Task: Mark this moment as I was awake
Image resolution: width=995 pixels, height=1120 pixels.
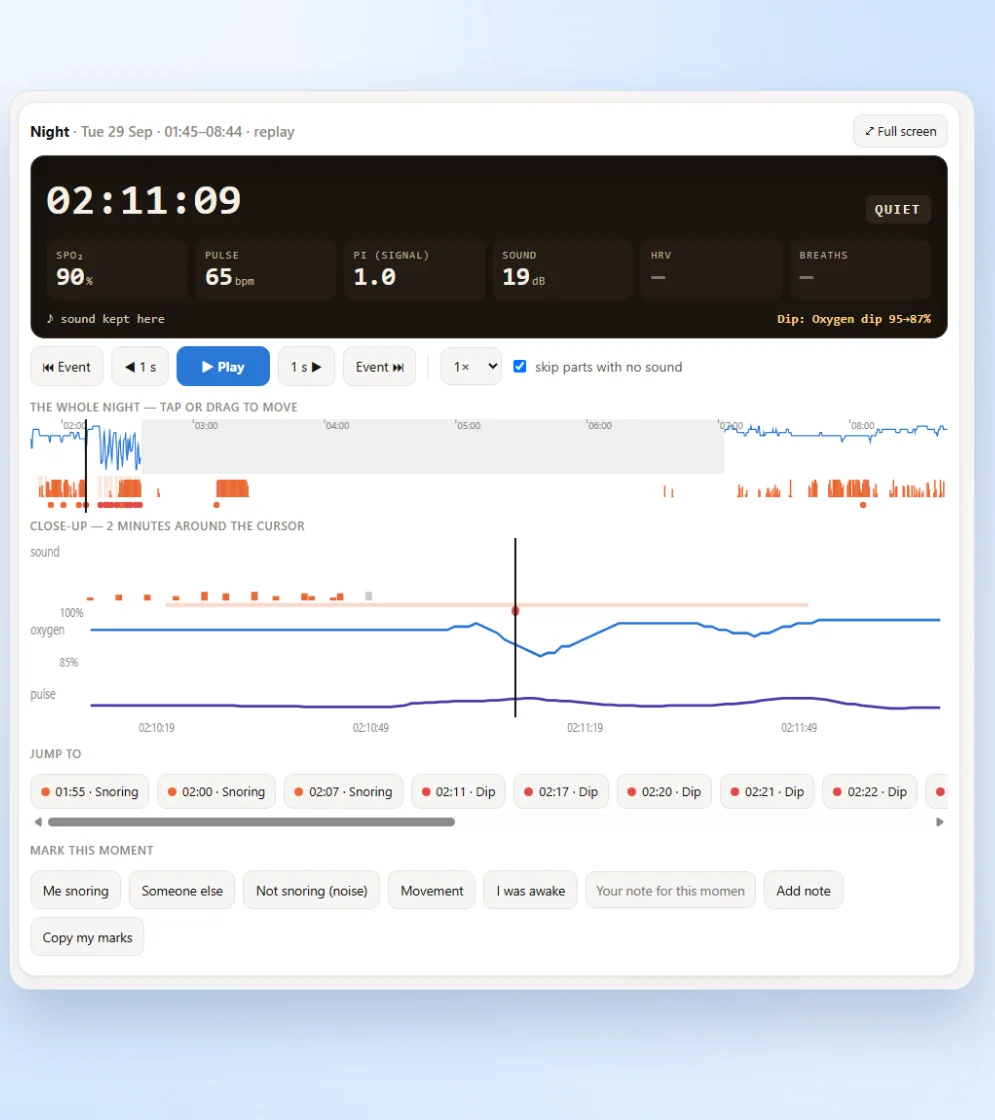Action: (531, 891)
